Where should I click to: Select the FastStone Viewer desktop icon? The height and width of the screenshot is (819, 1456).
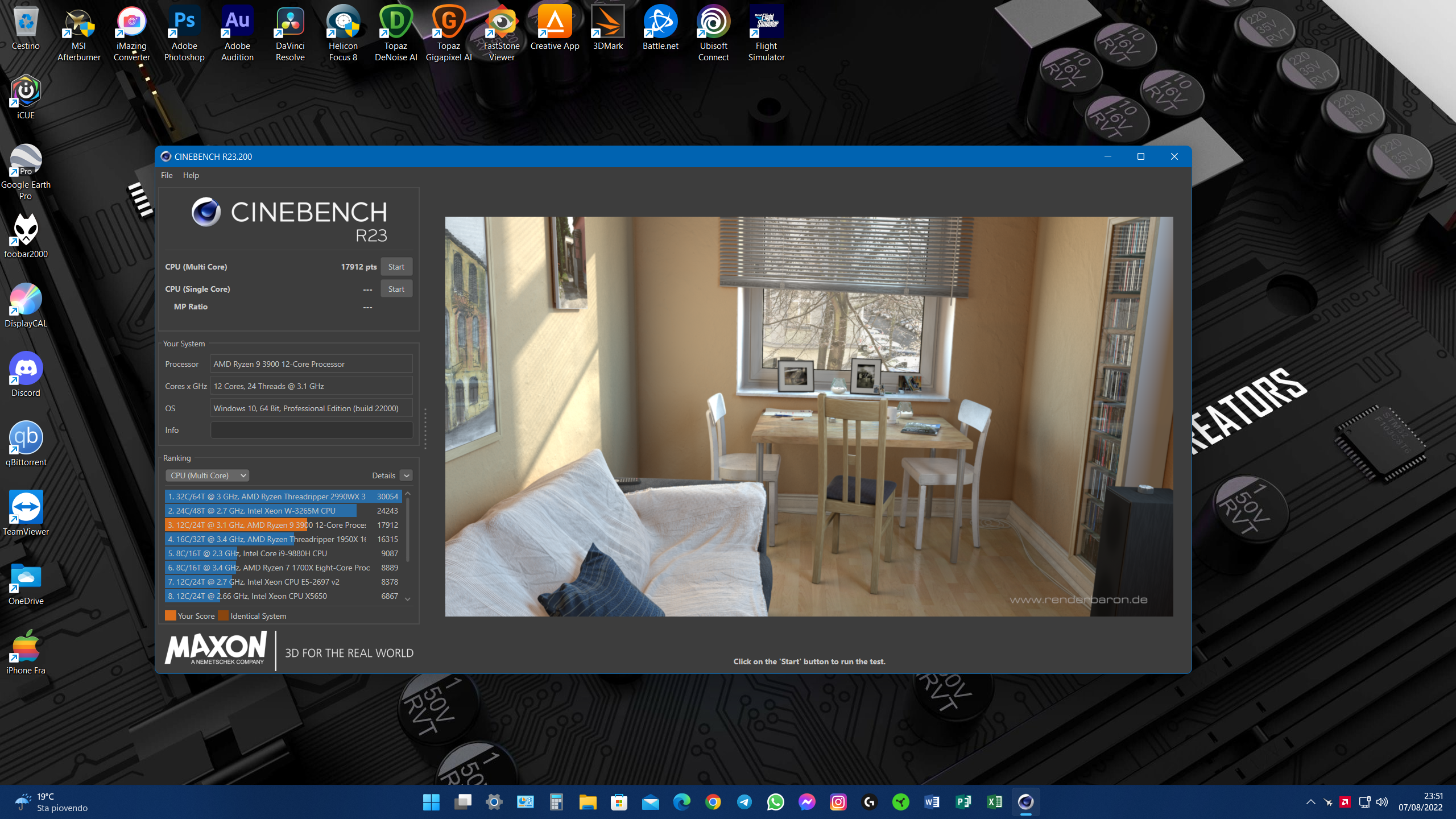pyautogui.click(x=502, y=34)
